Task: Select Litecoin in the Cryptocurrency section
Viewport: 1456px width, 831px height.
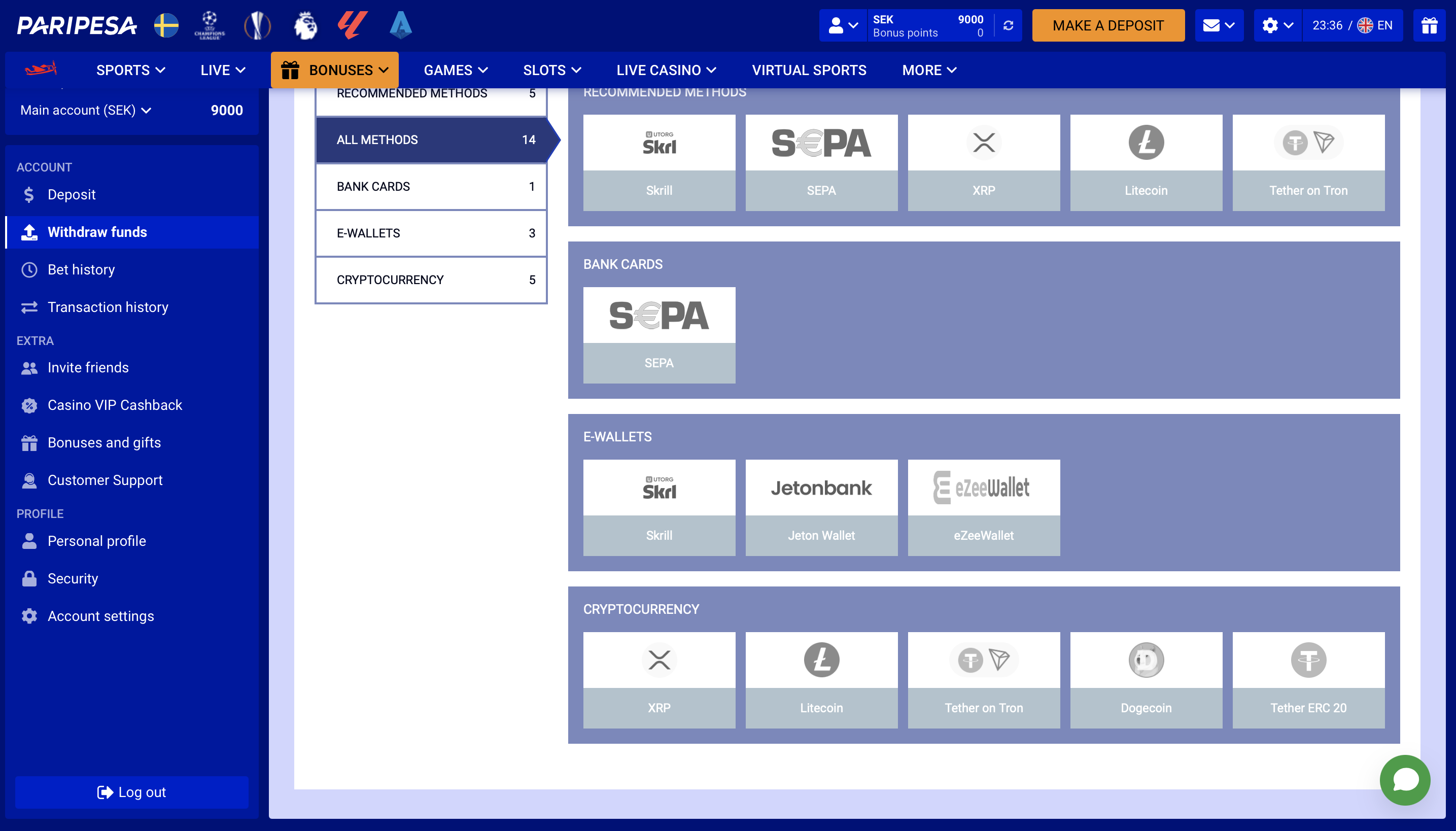Action: click(x=821, y=680)
